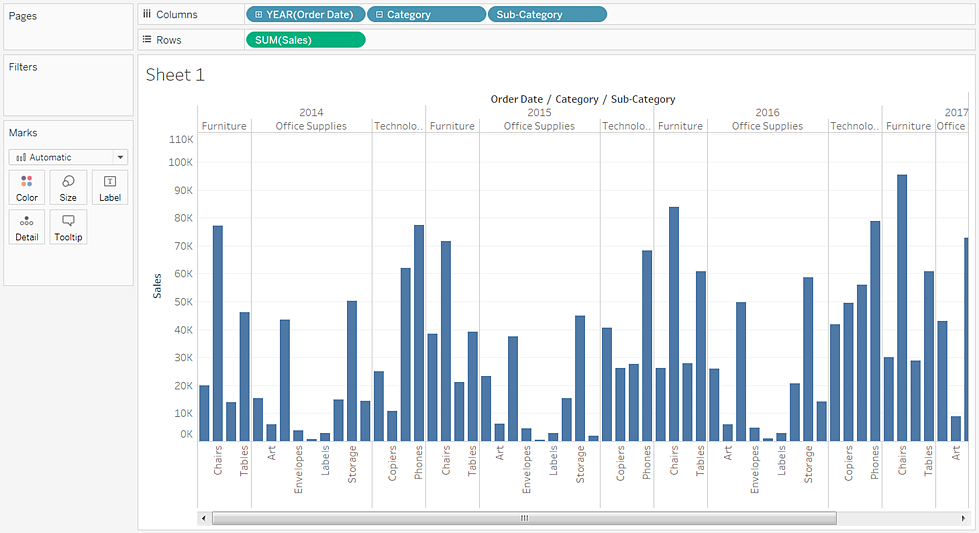Open the Label marks button
The height and width of the screenshot is (533, 979).
click(110, 187)
